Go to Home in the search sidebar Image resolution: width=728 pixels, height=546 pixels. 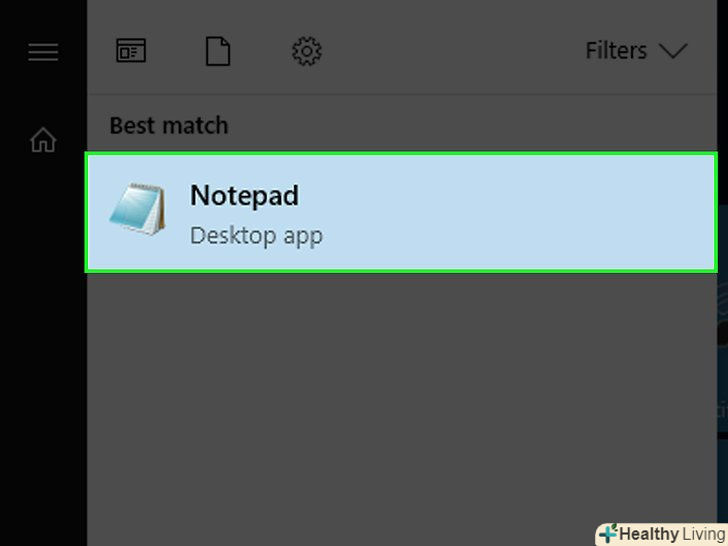43,140
